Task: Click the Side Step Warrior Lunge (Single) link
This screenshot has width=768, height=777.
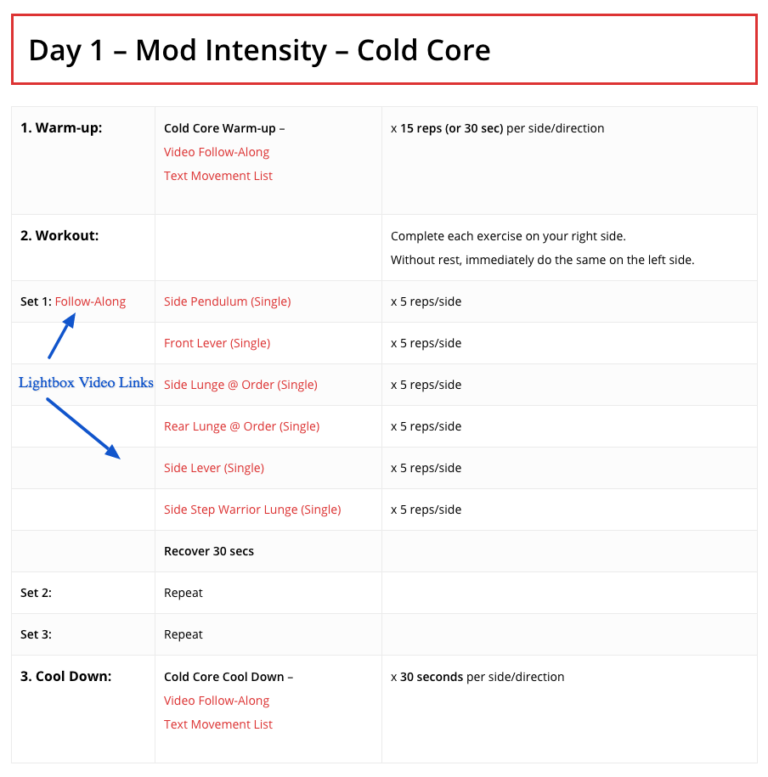Action: tap(252, 509)
